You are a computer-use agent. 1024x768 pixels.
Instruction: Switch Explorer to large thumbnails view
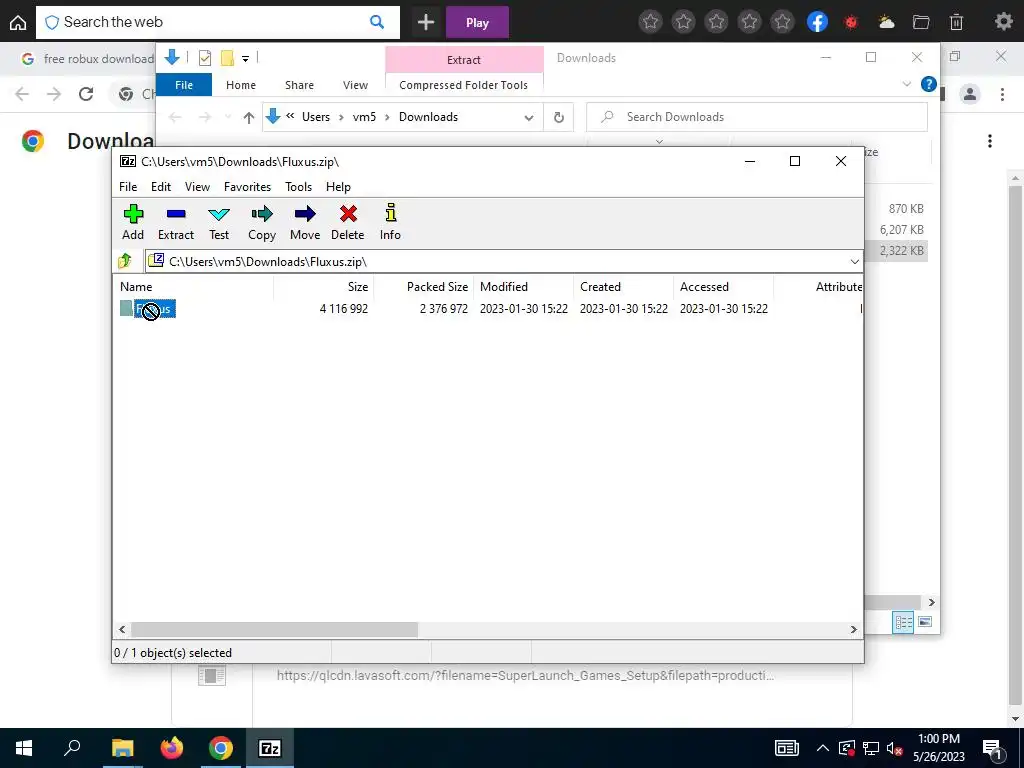[x=925, y=622]
